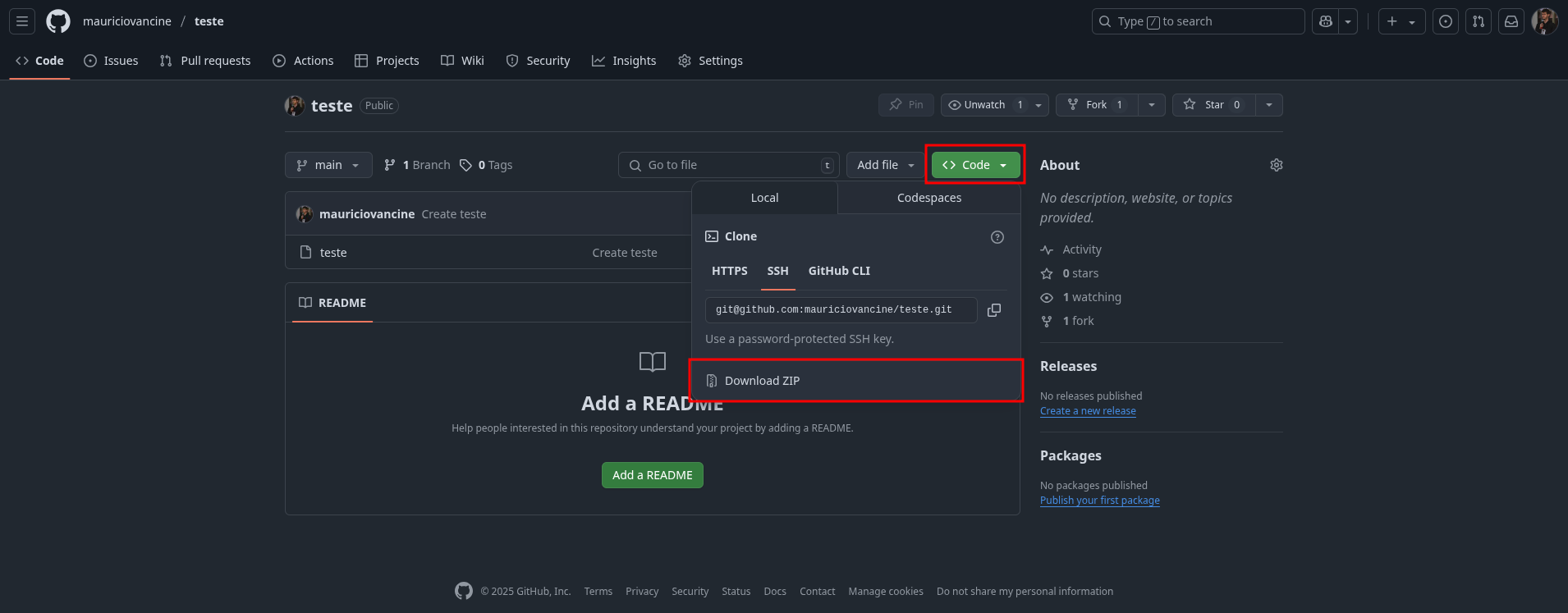Pin the teste repository

pyautogui.click(x=905, y=105)
